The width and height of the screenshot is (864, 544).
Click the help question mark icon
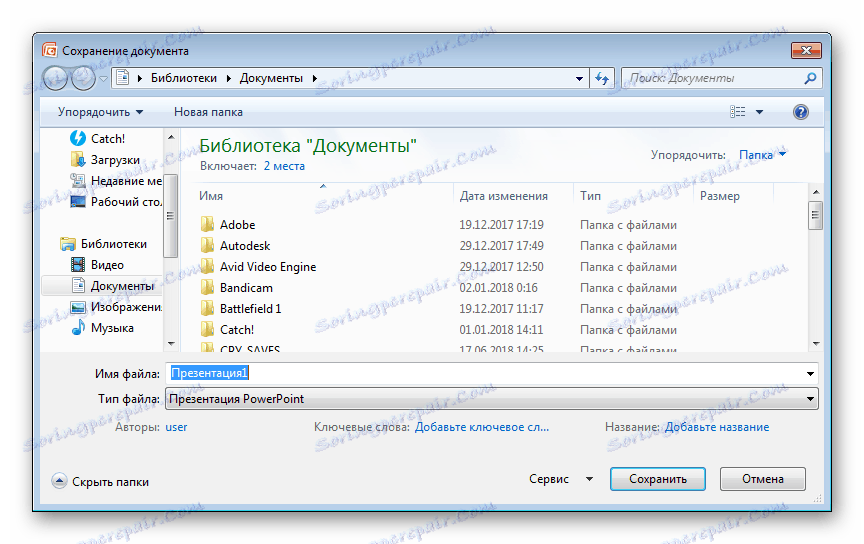click(x=800, y=112)
